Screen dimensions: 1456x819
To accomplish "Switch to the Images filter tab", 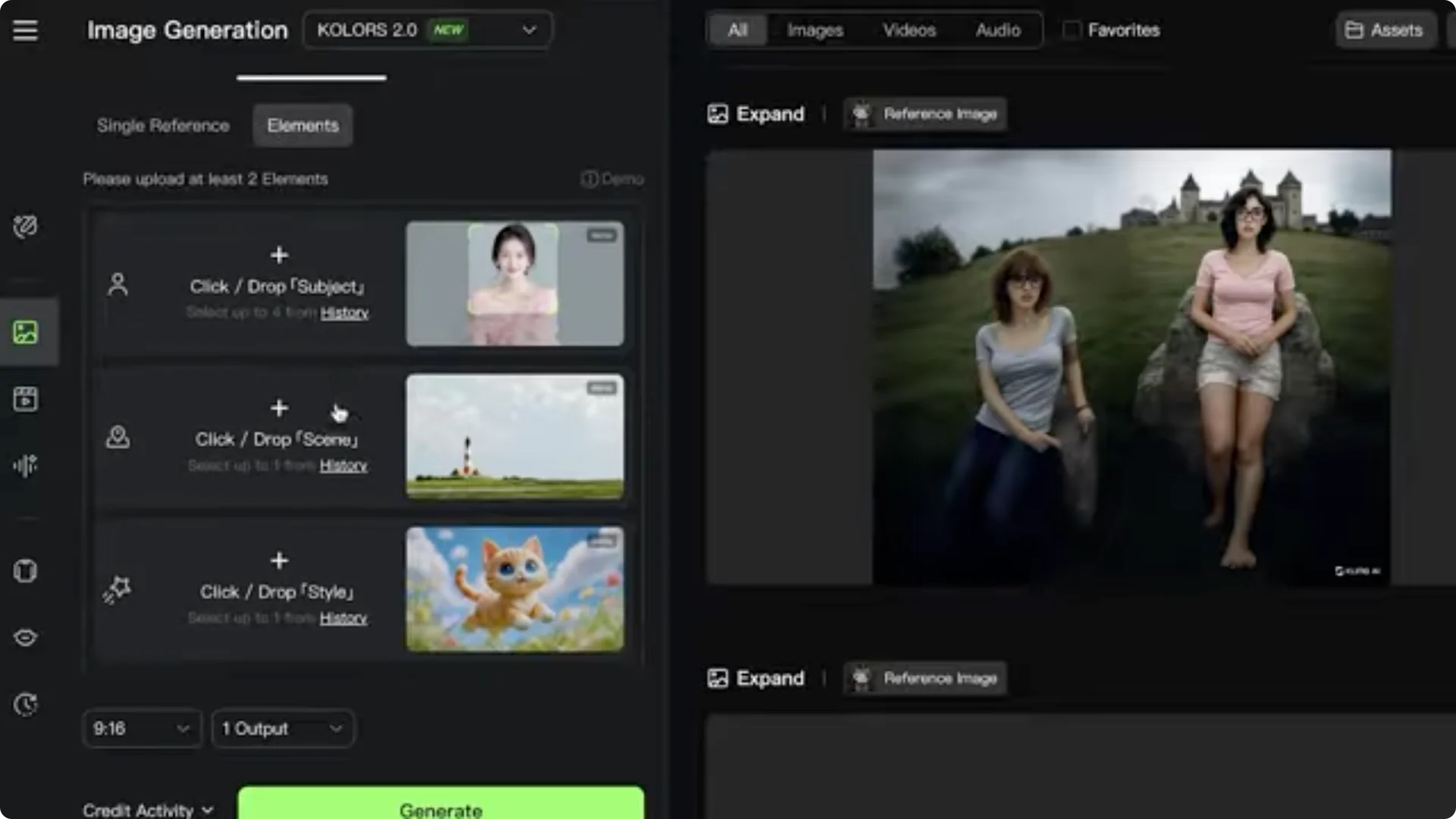I will (x=814, y=30).
